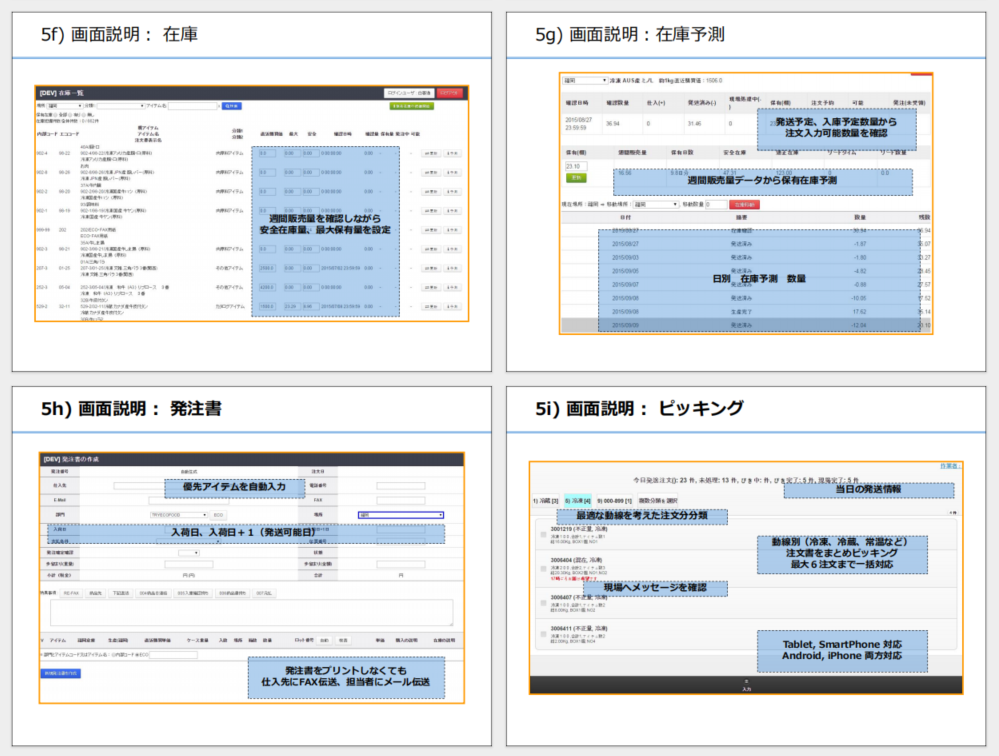Select the 無し radio for 保有在庫
The width and height of the screenshot is (999, 756).
(x=85, y=115)
